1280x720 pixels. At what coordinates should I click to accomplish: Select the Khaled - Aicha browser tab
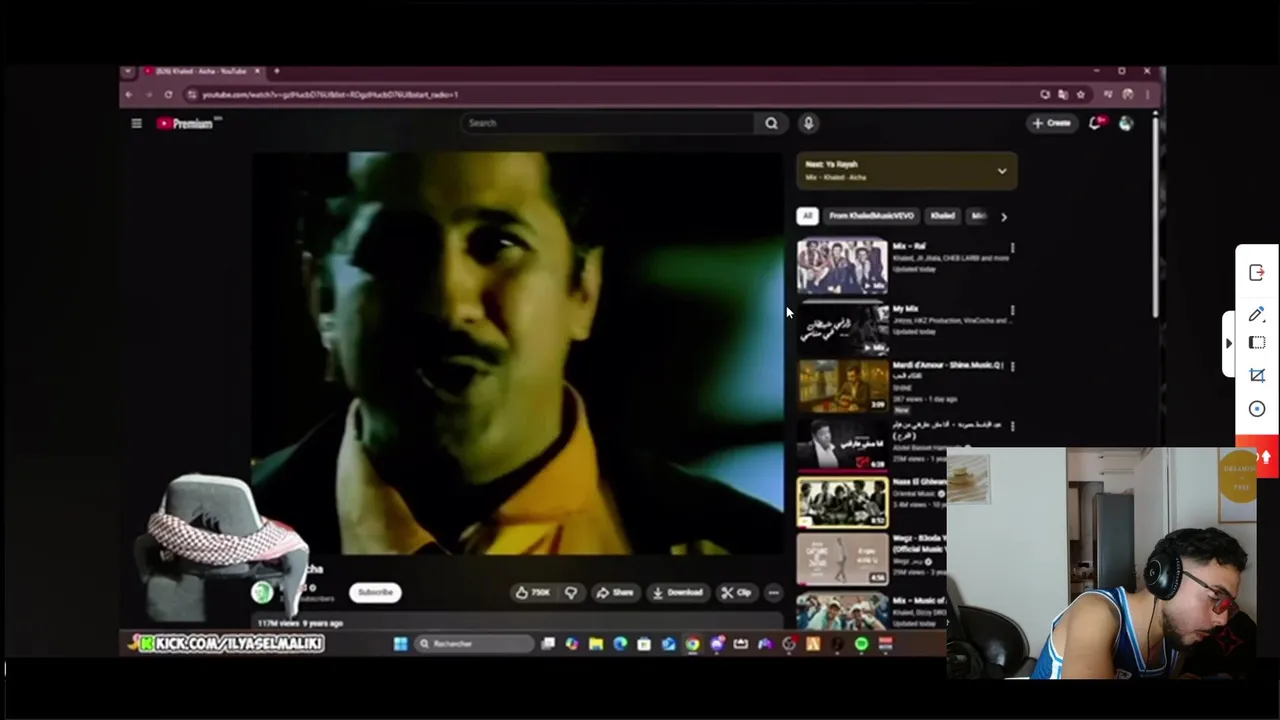200,71
